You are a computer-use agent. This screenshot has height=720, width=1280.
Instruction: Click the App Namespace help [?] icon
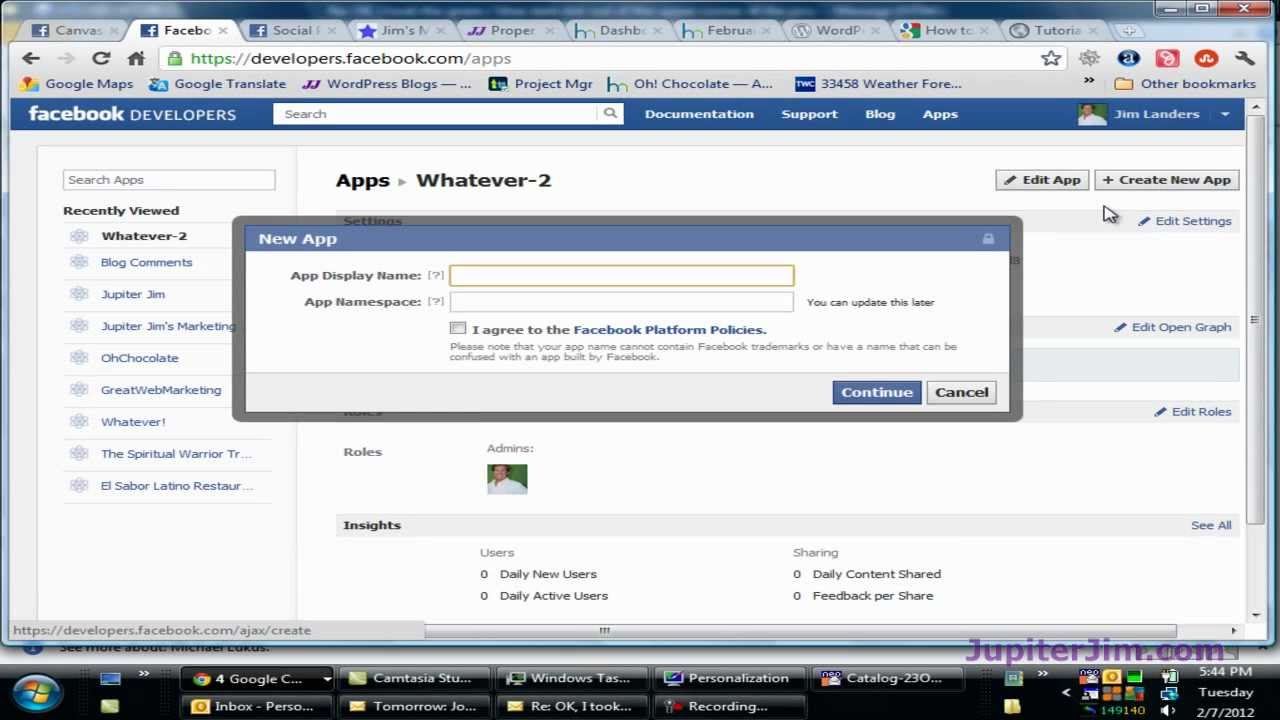click(436, 301)
